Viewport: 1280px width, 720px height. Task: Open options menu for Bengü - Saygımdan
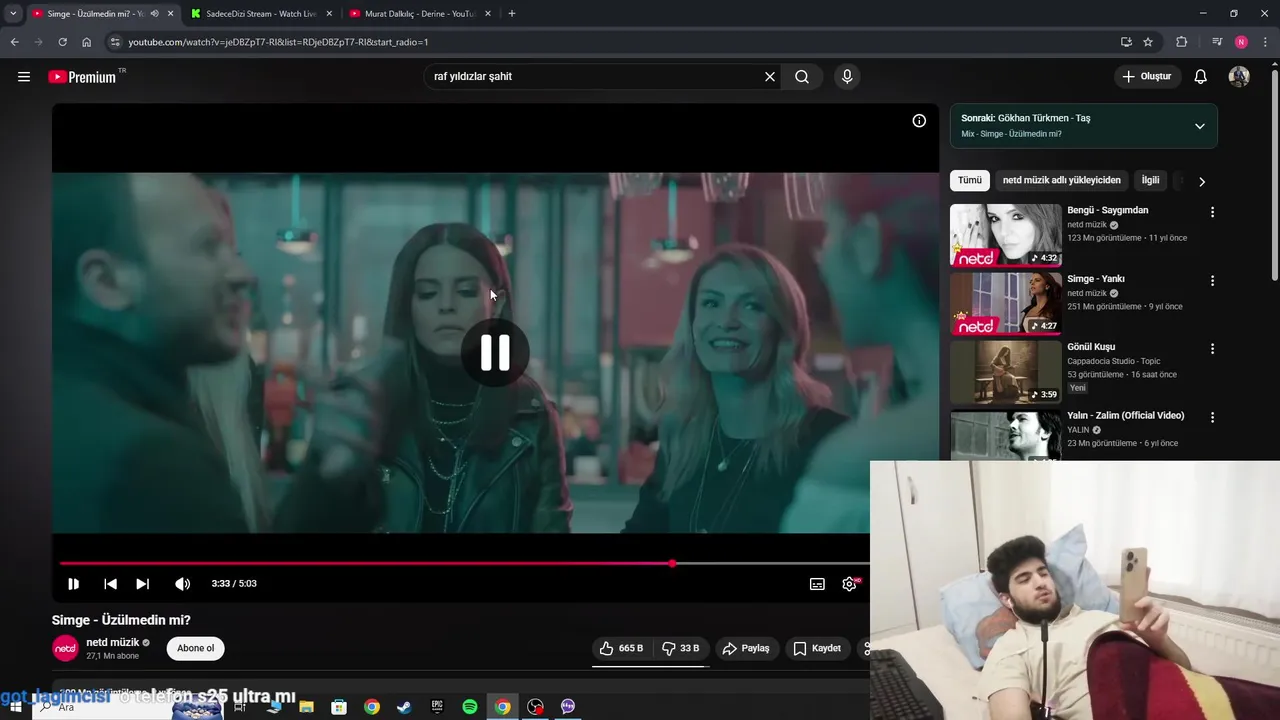pyautogui.click(x=1212, y=212)
